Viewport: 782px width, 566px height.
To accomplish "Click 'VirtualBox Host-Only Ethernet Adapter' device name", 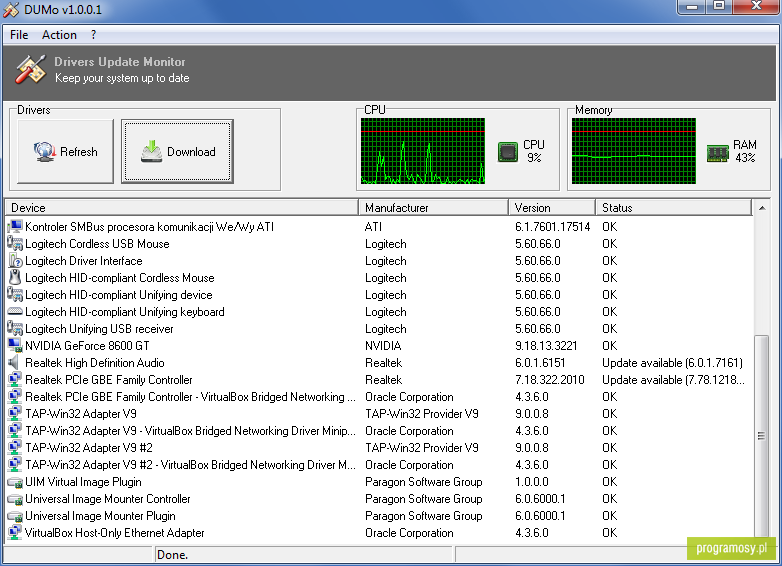I will (115, 533).
